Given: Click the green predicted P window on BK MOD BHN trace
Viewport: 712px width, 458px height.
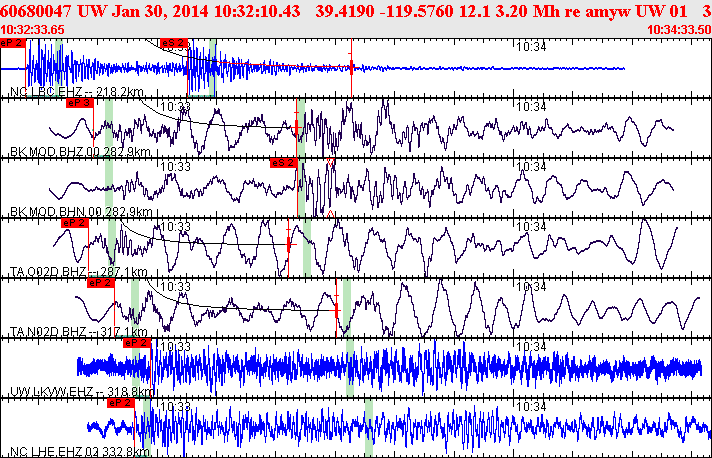Looking at the screenshot, I should (109, 188).
